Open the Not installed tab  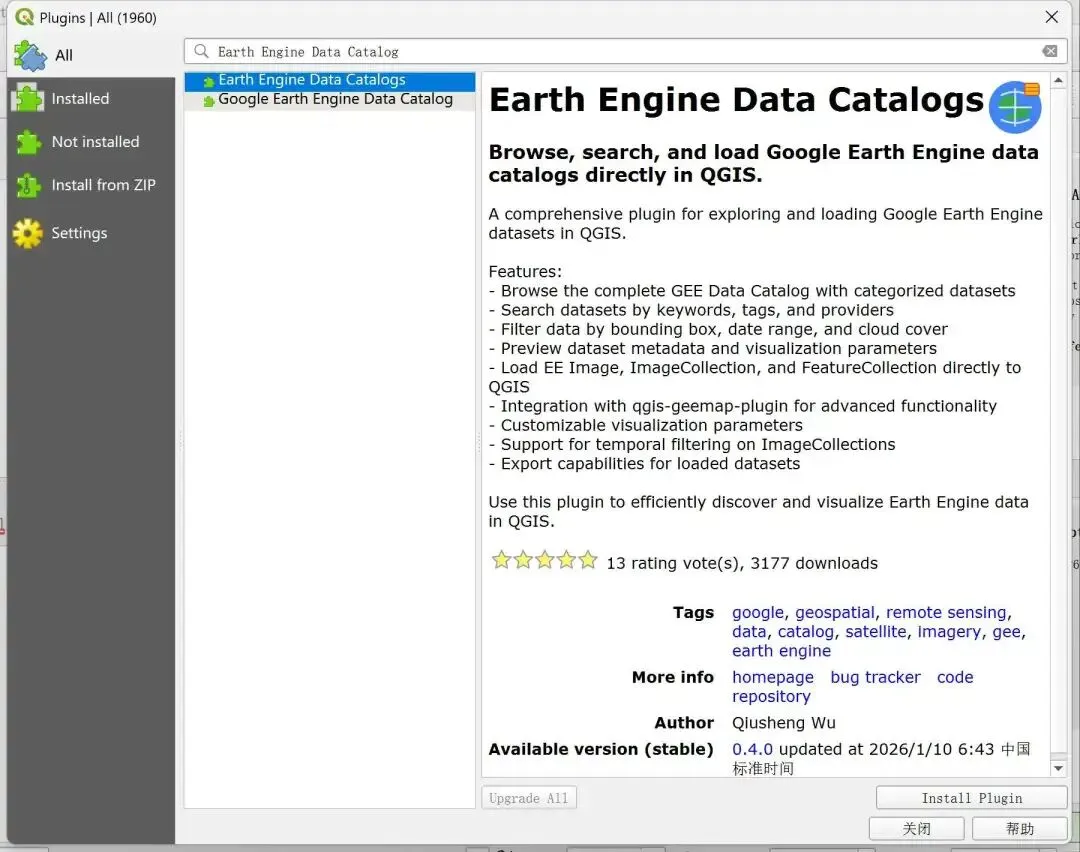(x=95, y=142)
